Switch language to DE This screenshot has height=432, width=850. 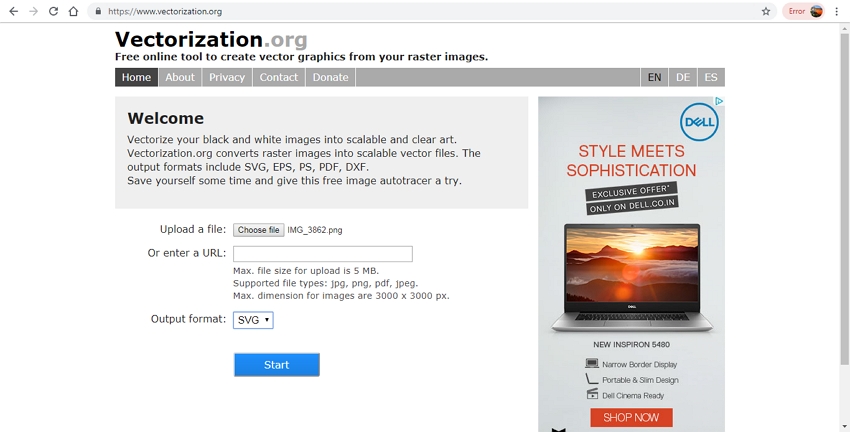[x=683, y=77]
